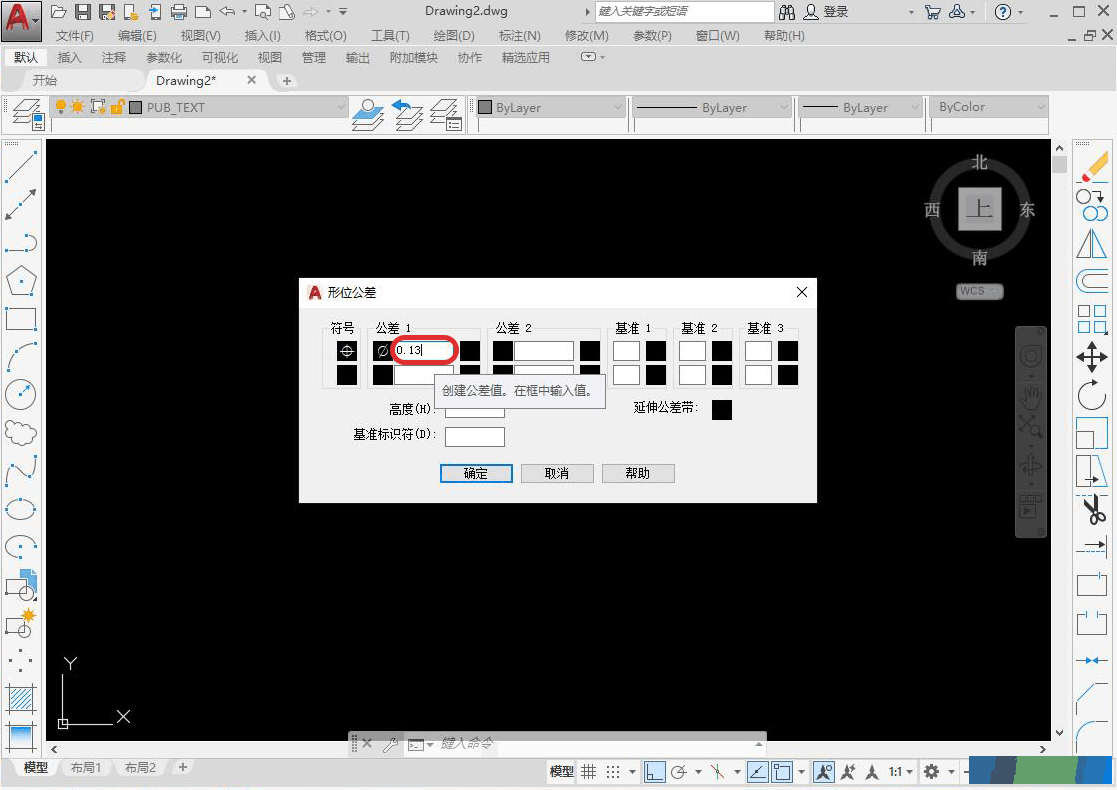Expand the ByLayer linetype dropdown
Viewport: 1117px width, 790px height.
[784, 107]
